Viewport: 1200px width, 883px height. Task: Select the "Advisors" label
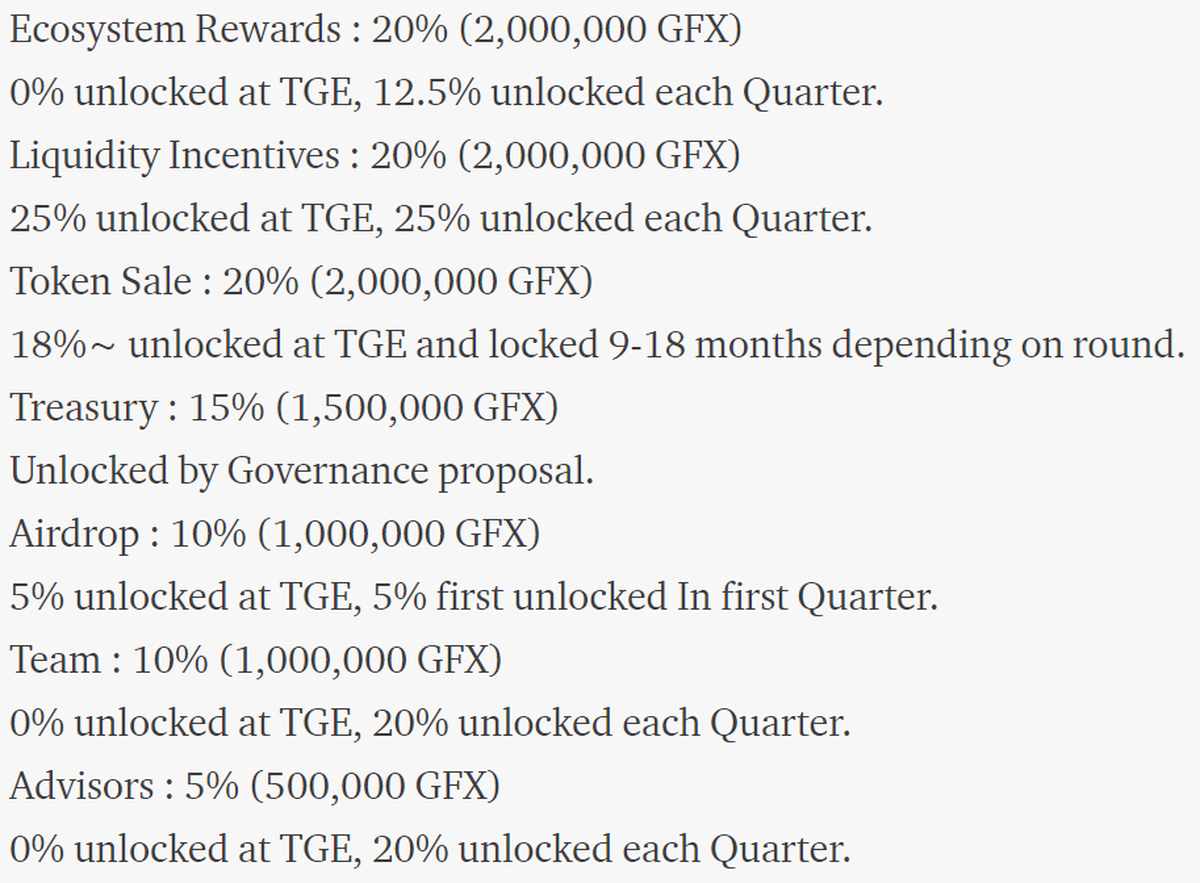(x=82, y=786)
